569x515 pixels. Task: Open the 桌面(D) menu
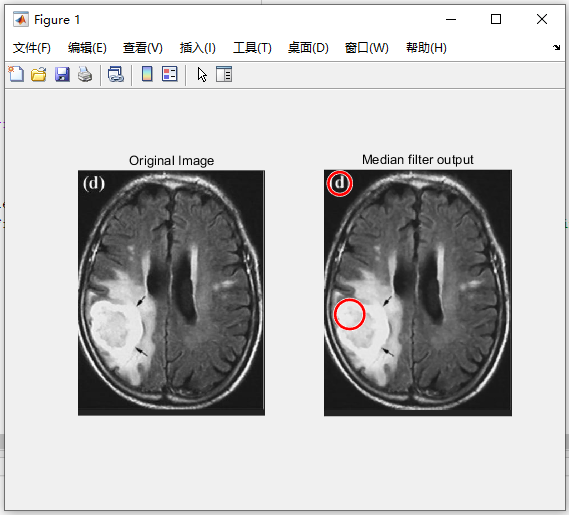pos(308,48)
